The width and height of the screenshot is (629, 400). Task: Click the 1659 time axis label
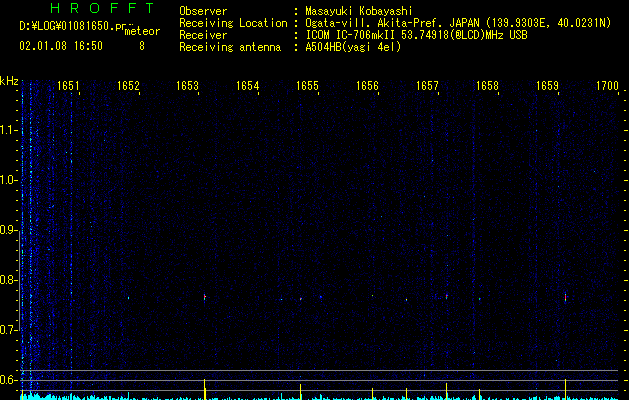547,86
